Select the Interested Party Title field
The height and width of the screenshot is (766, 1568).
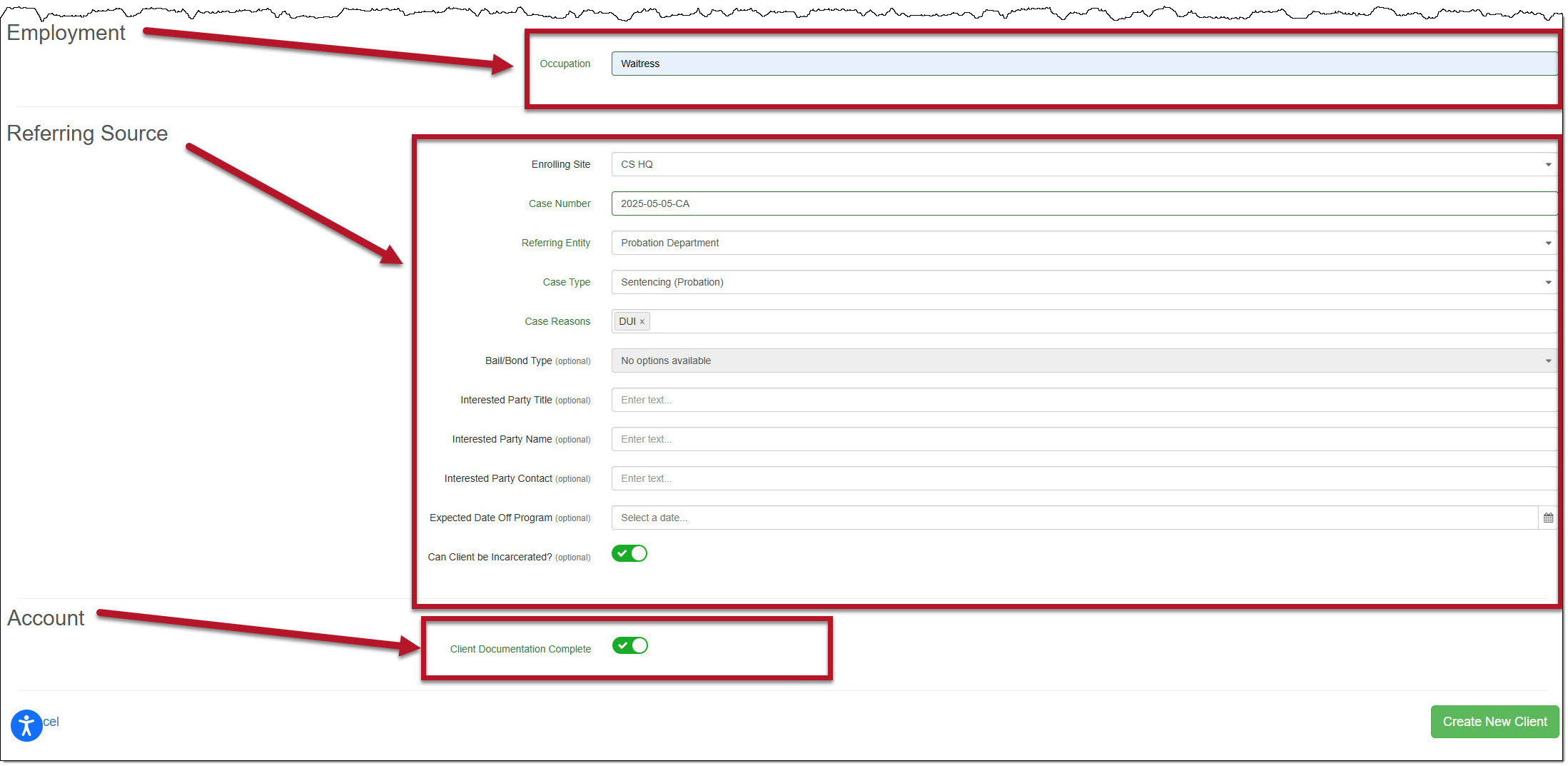(1083, 400)
